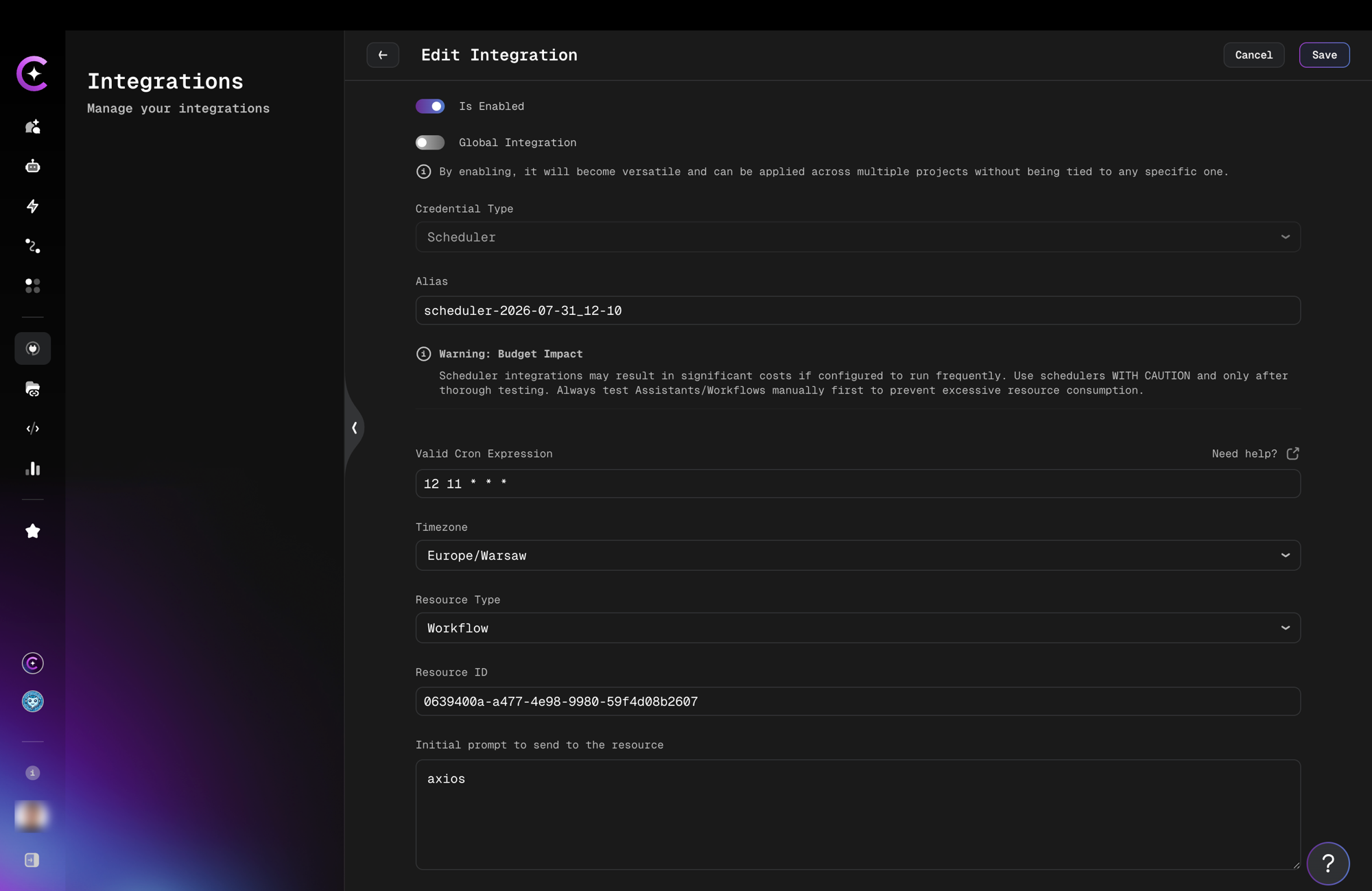This screenshot has height=891, width=1372.
Task: Go back using the left arrow button
Action: (383, 55)
